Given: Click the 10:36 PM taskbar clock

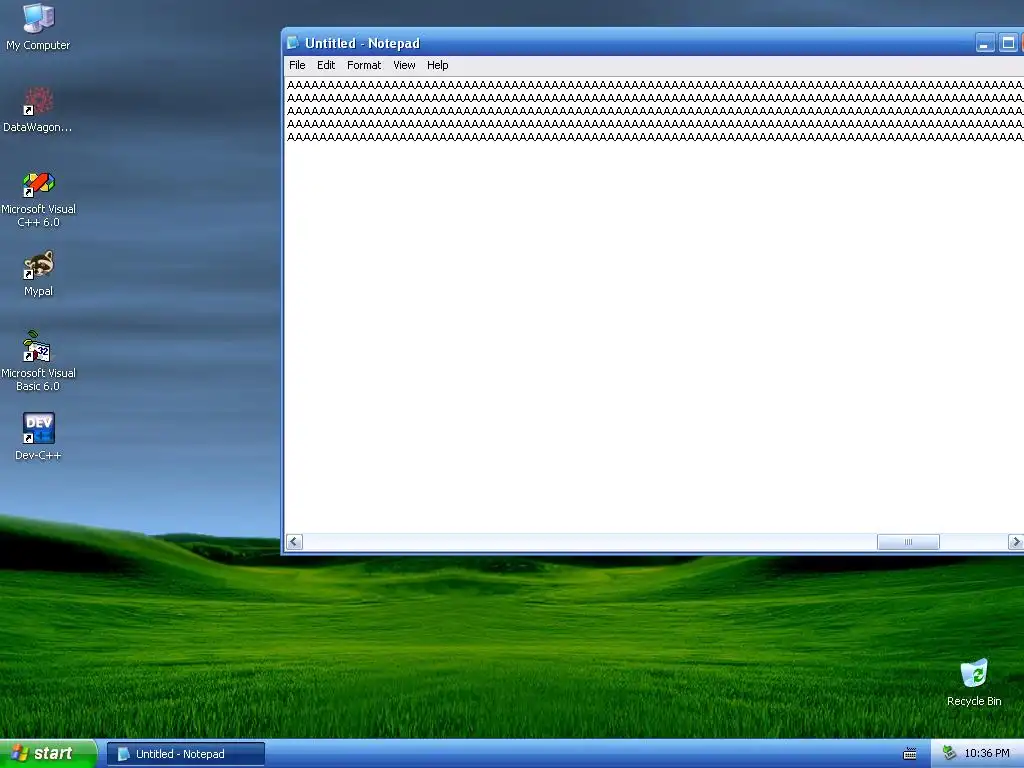Looking at the screenshot, I should point(987,754).
